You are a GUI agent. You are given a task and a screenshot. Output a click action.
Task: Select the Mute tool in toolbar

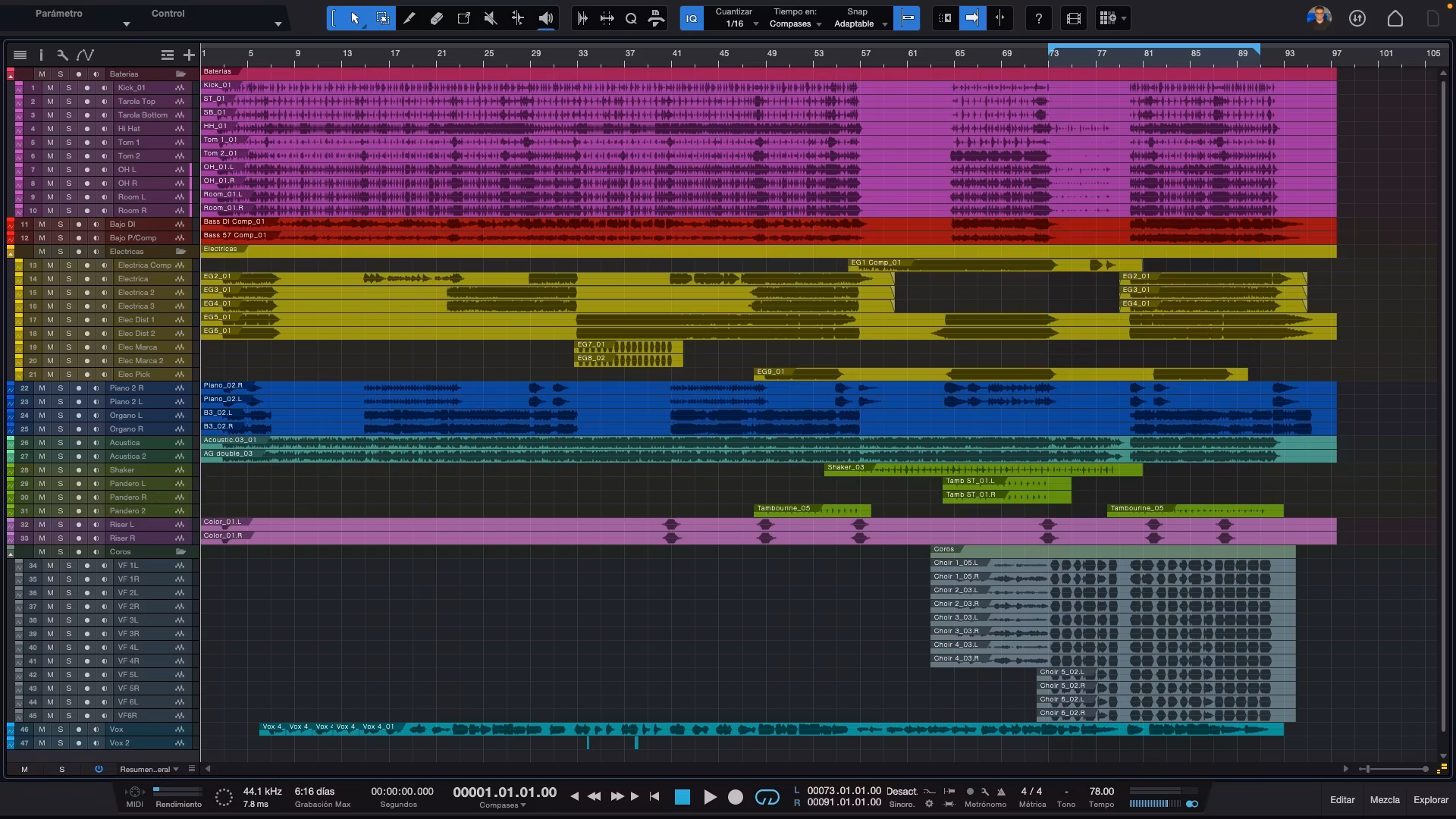click(491, 18)
